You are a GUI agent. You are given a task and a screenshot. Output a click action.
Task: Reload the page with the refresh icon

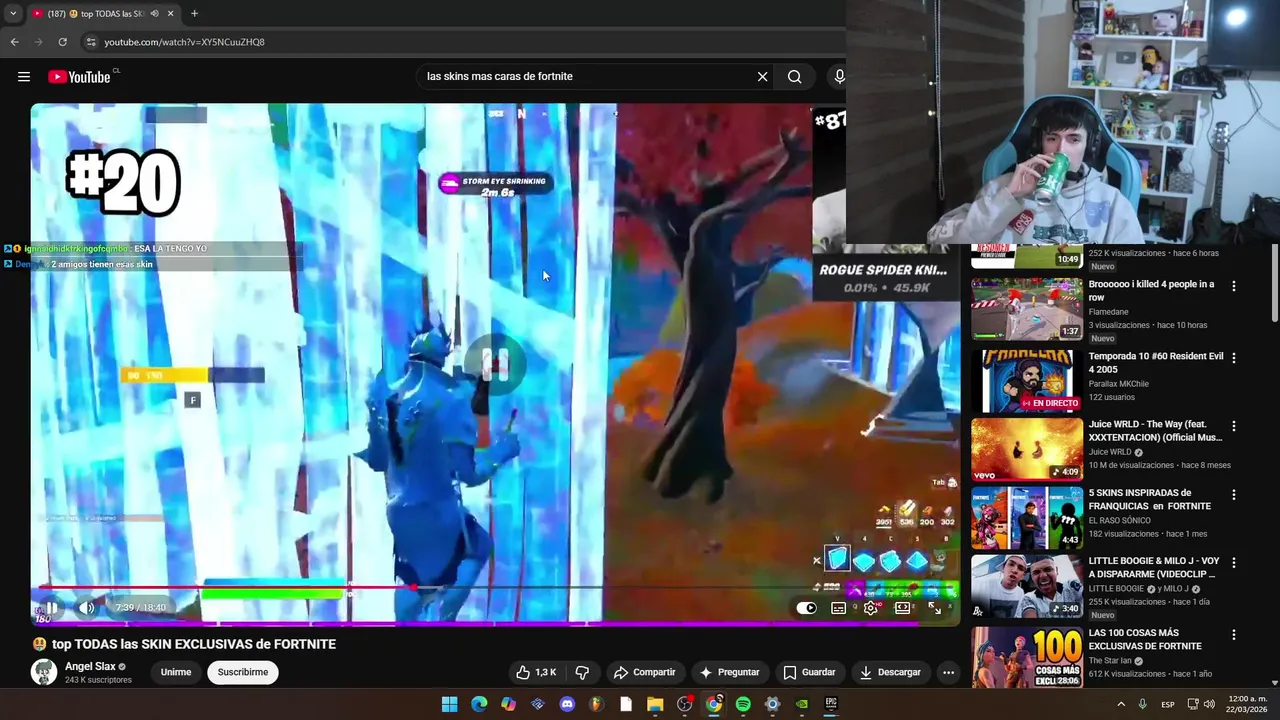(x=62, y=42)
